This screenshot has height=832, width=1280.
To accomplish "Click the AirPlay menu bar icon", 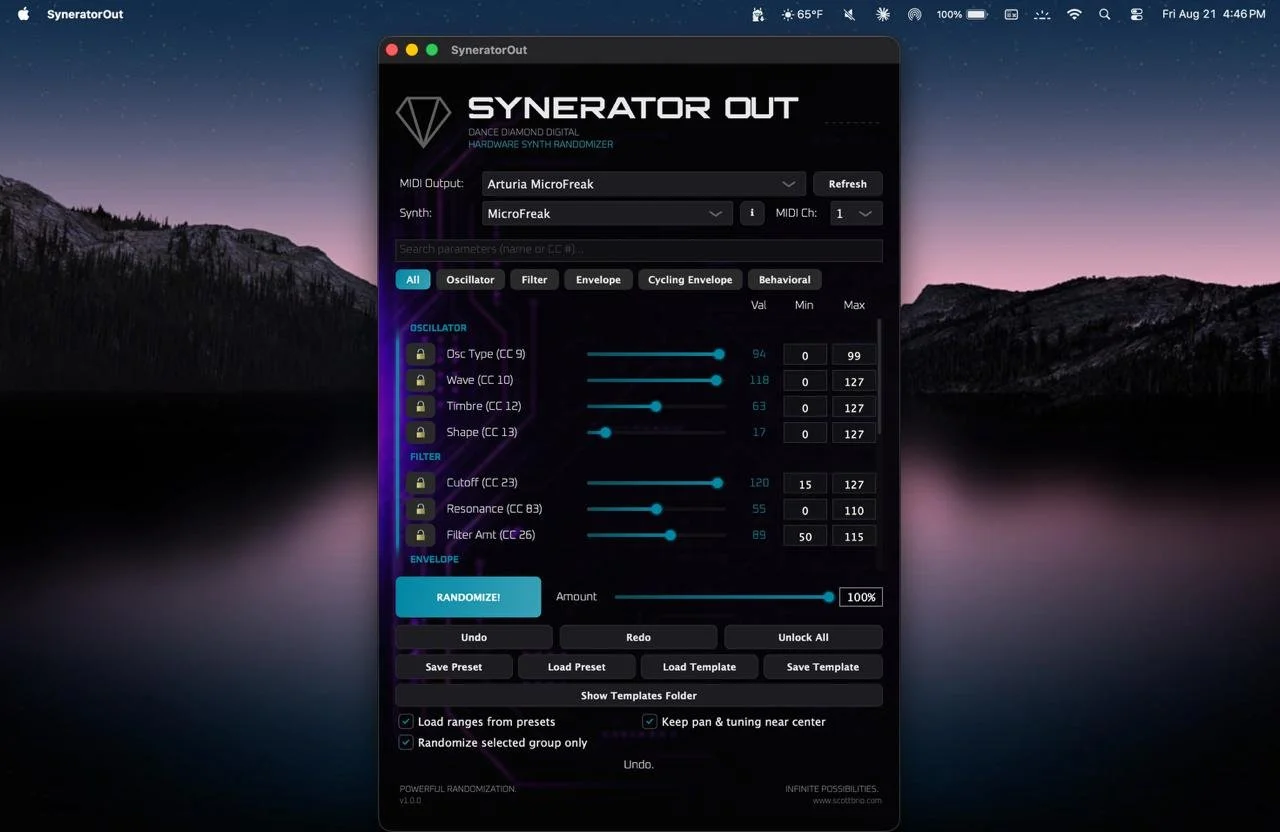I will tap(914, 14).
